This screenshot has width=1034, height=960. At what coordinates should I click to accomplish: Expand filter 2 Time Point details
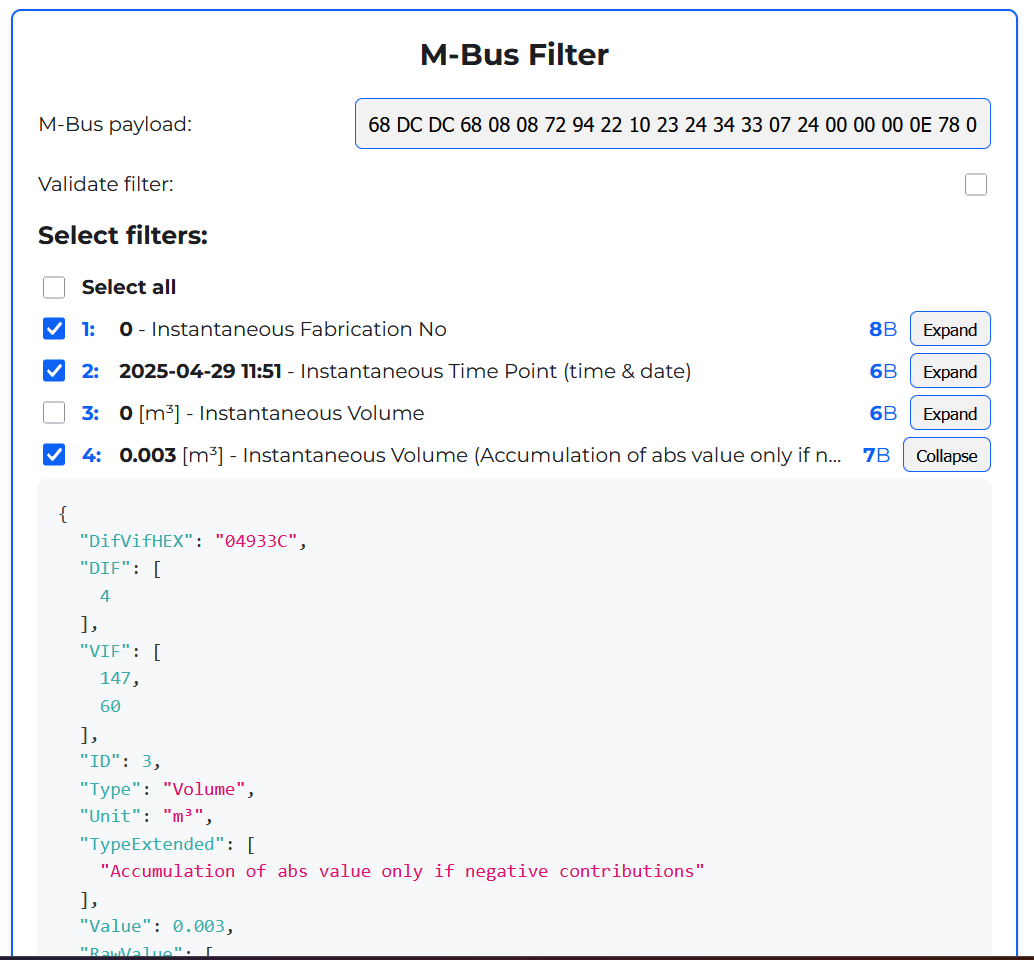949,370
